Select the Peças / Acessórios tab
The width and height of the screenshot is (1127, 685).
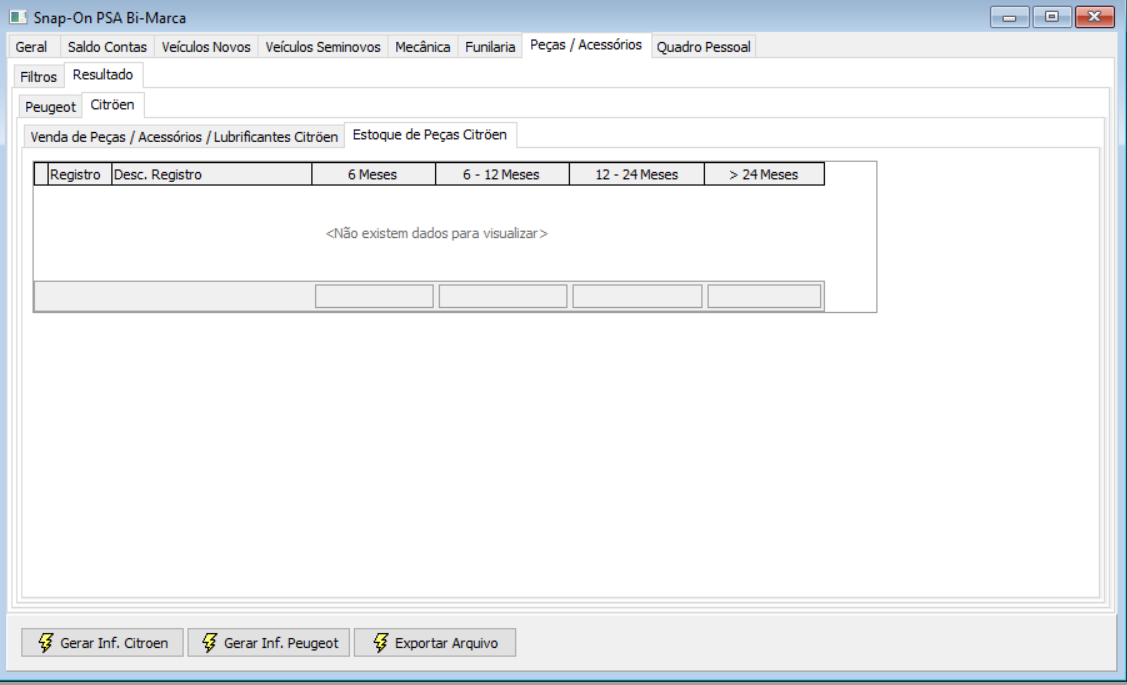(x=586, y=45)
